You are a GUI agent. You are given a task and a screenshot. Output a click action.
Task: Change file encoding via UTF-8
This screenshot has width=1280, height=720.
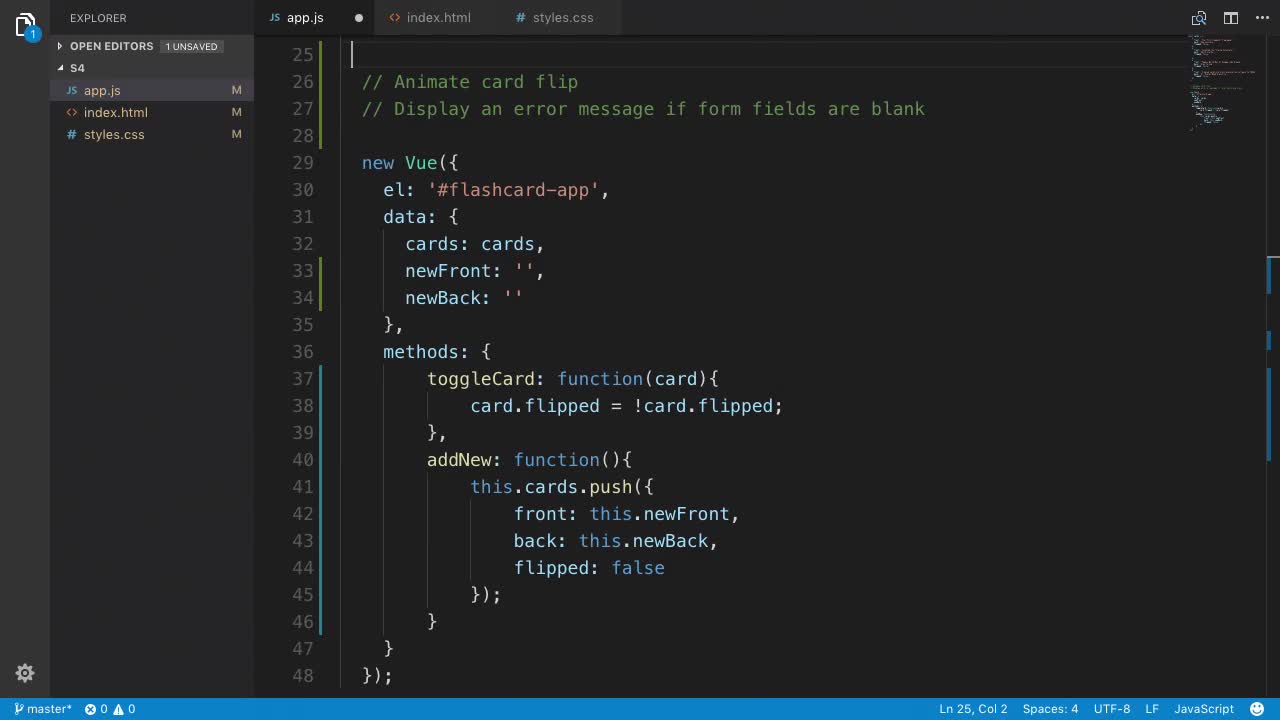pyautogui.click(x=1112, y=709)
